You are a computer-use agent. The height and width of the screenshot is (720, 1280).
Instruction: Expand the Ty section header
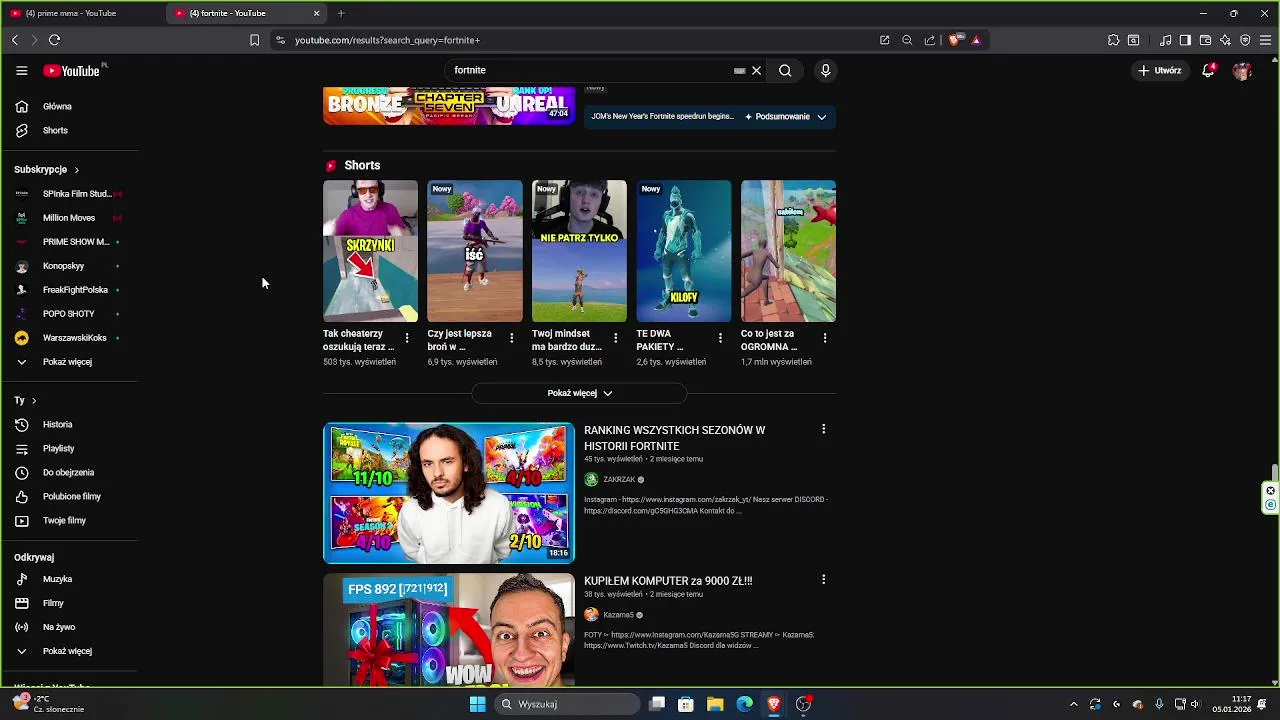[25, 400]
